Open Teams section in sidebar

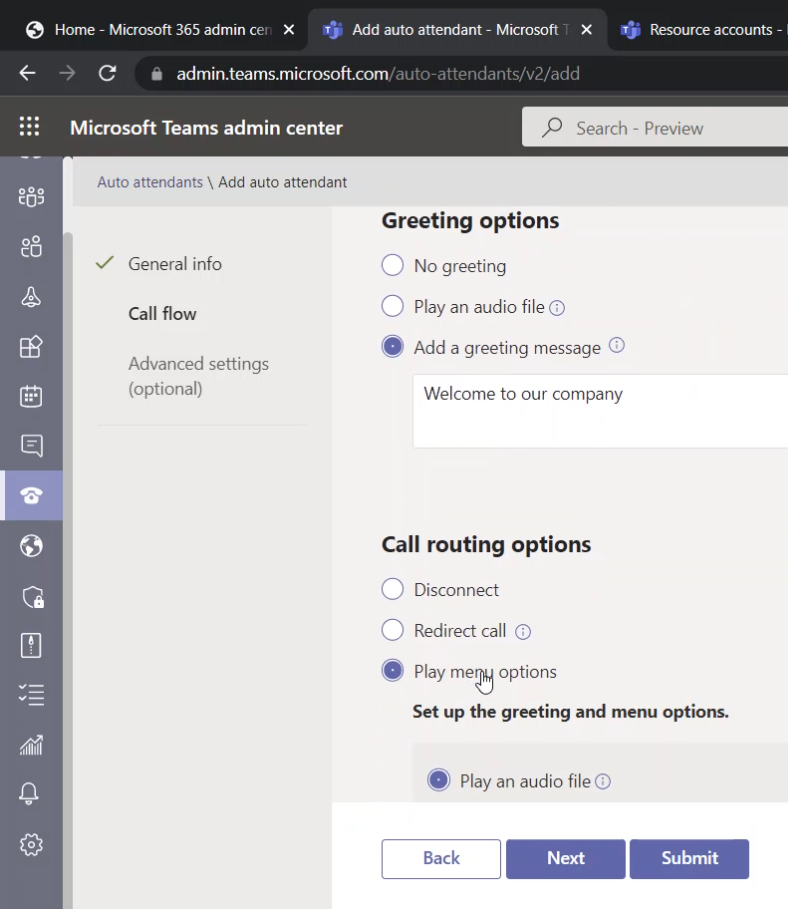point(31,196)
